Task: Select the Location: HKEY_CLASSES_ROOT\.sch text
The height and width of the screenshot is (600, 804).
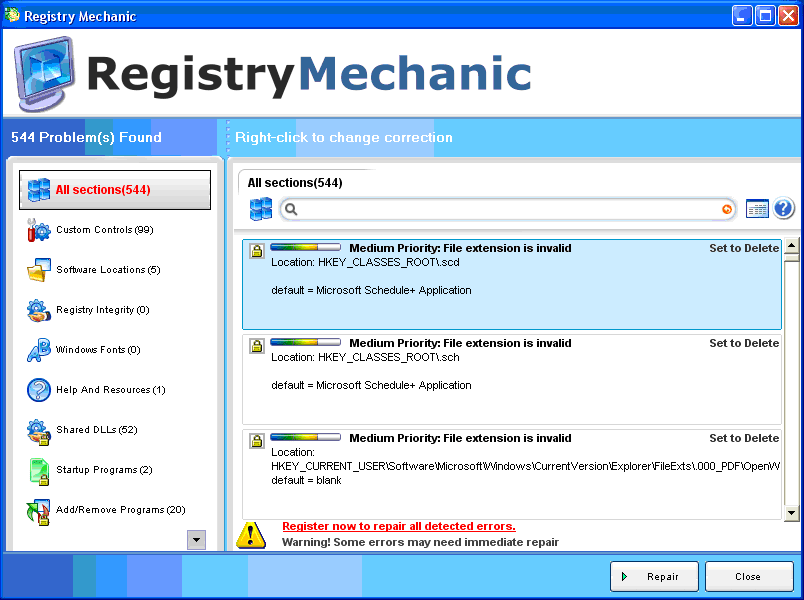Action: tap(365, 357)
